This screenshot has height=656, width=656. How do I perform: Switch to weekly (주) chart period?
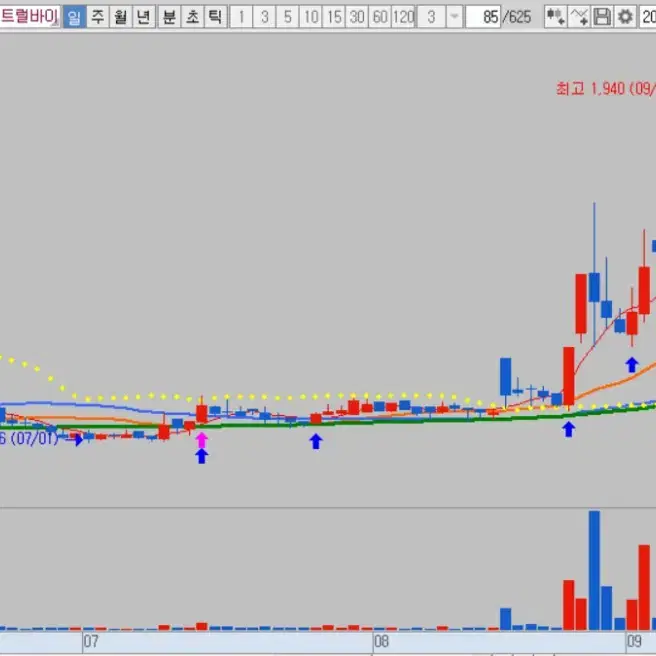[x=97, y=17]
